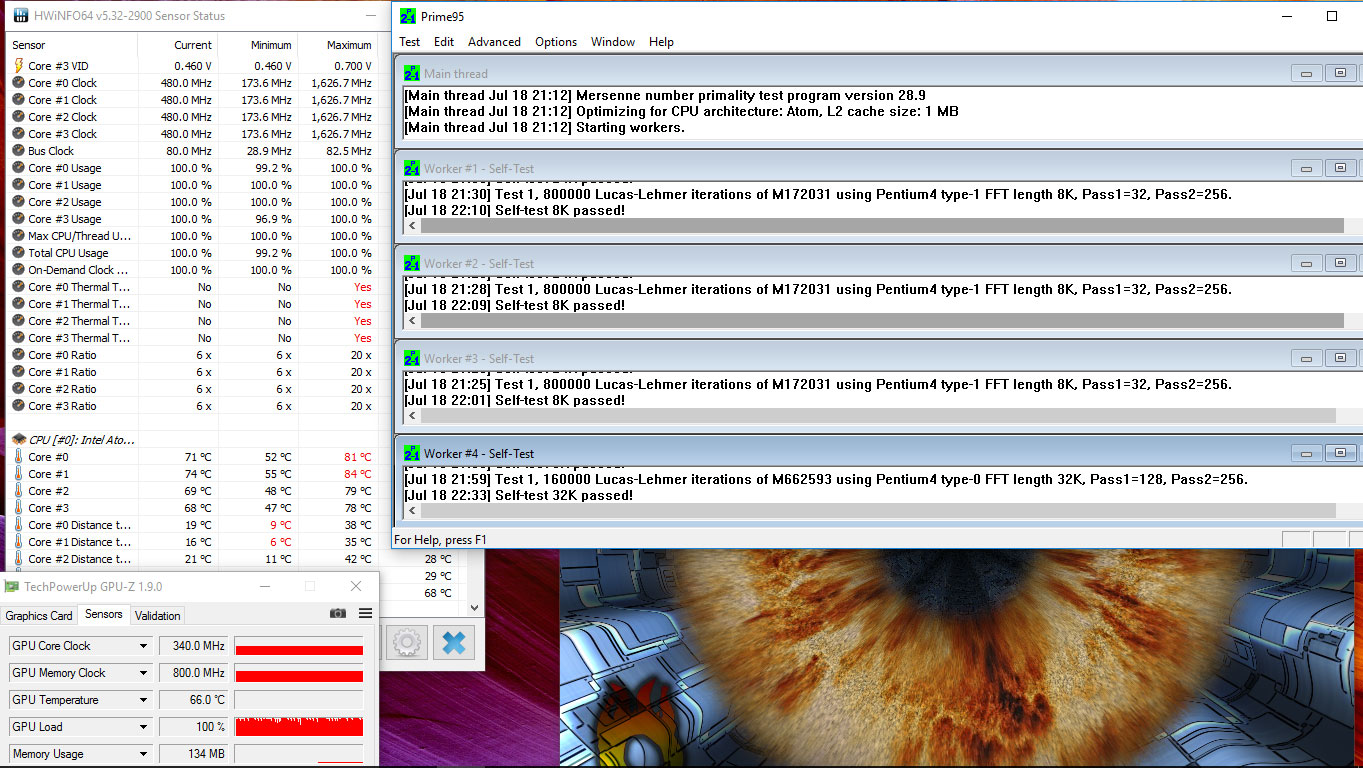Click the Prime95 title bar icon
Image resolution: width=1363 pixels, height=768 pixels.
point(407,16)
